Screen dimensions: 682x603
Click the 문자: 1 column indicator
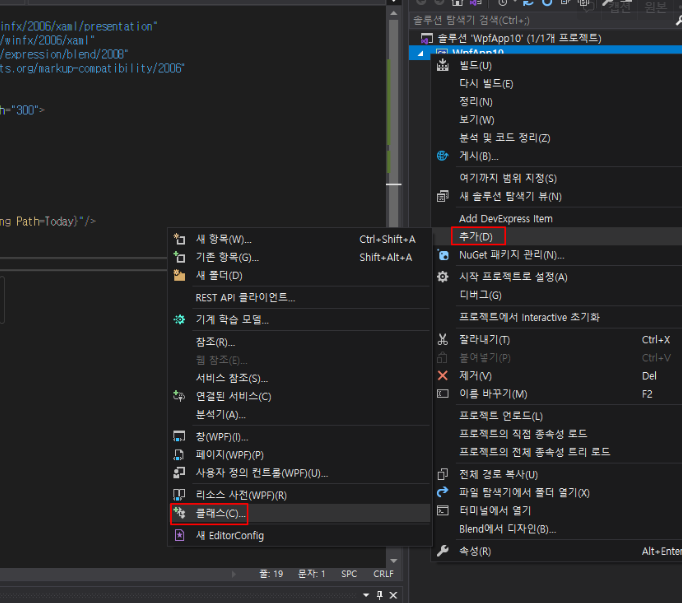point(311,574)
